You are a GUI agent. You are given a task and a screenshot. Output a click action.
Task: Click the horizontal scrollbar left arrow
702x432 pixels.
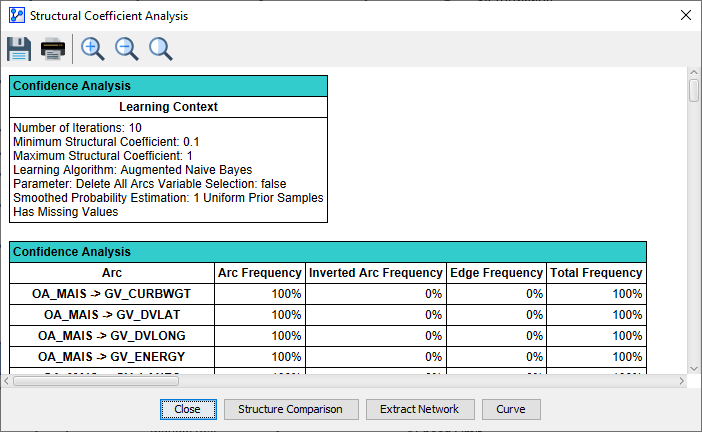(x=6, y=381)
